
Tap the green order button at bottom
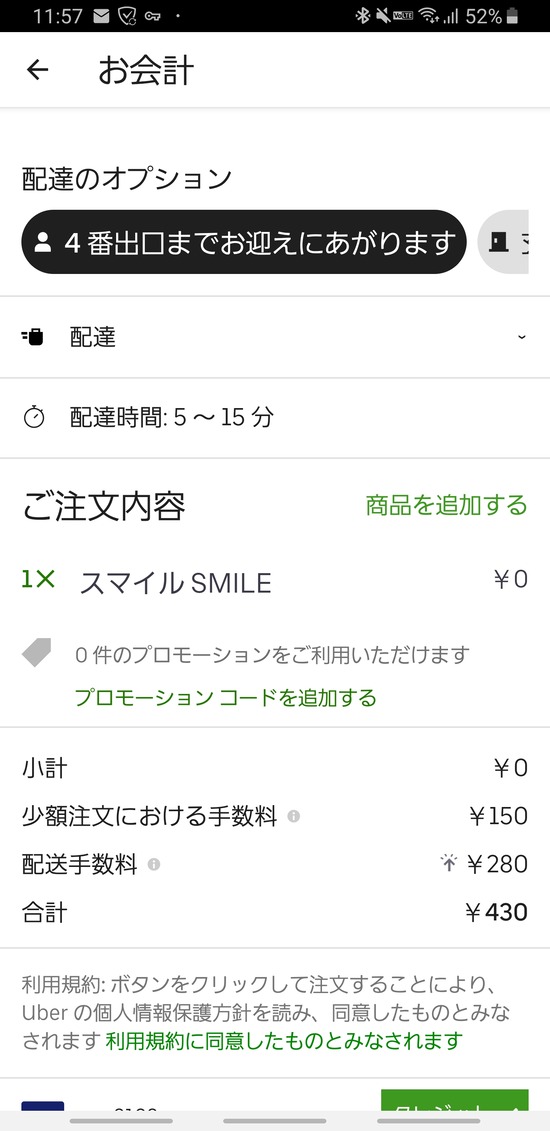(x=454, y=1101)
